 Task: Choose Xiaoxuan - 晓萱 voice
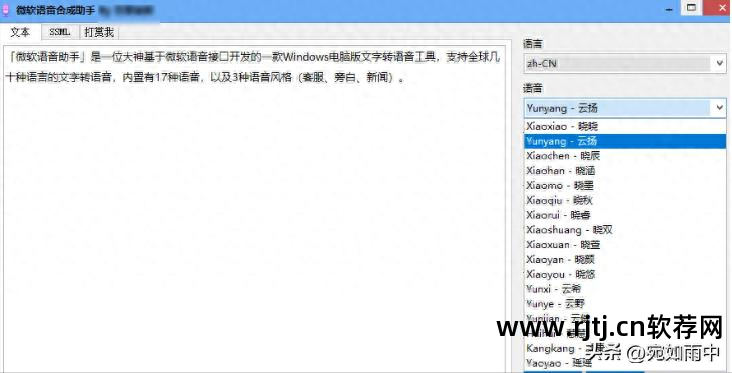(625, 245)
